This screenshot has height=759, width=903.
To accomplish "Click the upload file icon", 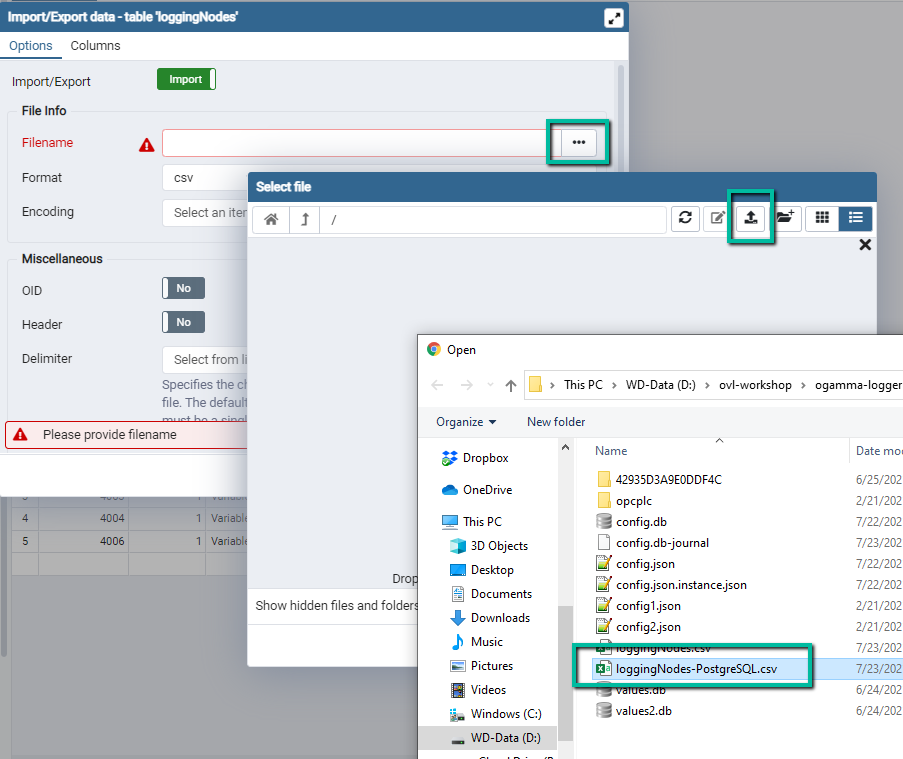I will pos(750,219).
